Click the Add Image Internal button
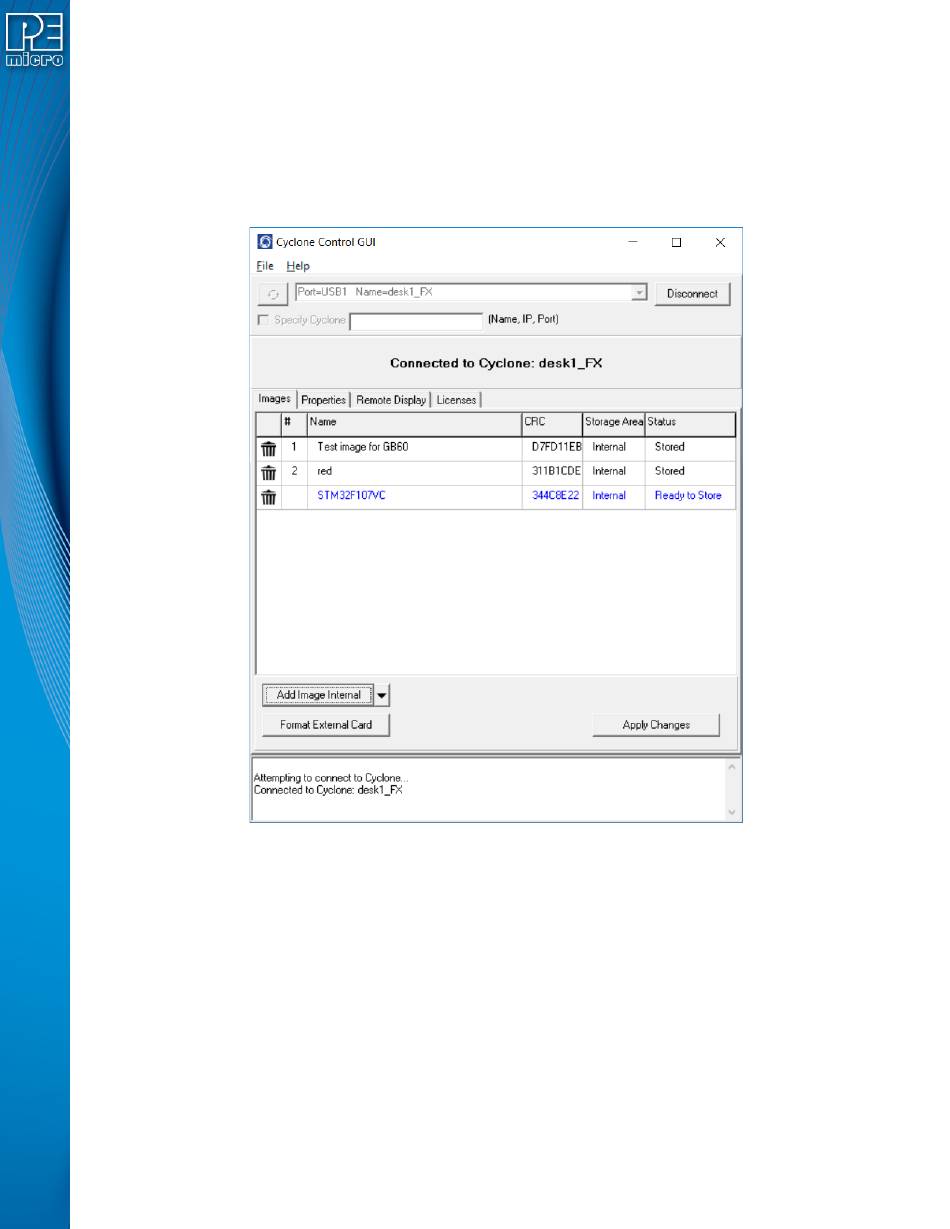Screen dimensions: 950x1229 pyautogui.click(x=318, y=696)
